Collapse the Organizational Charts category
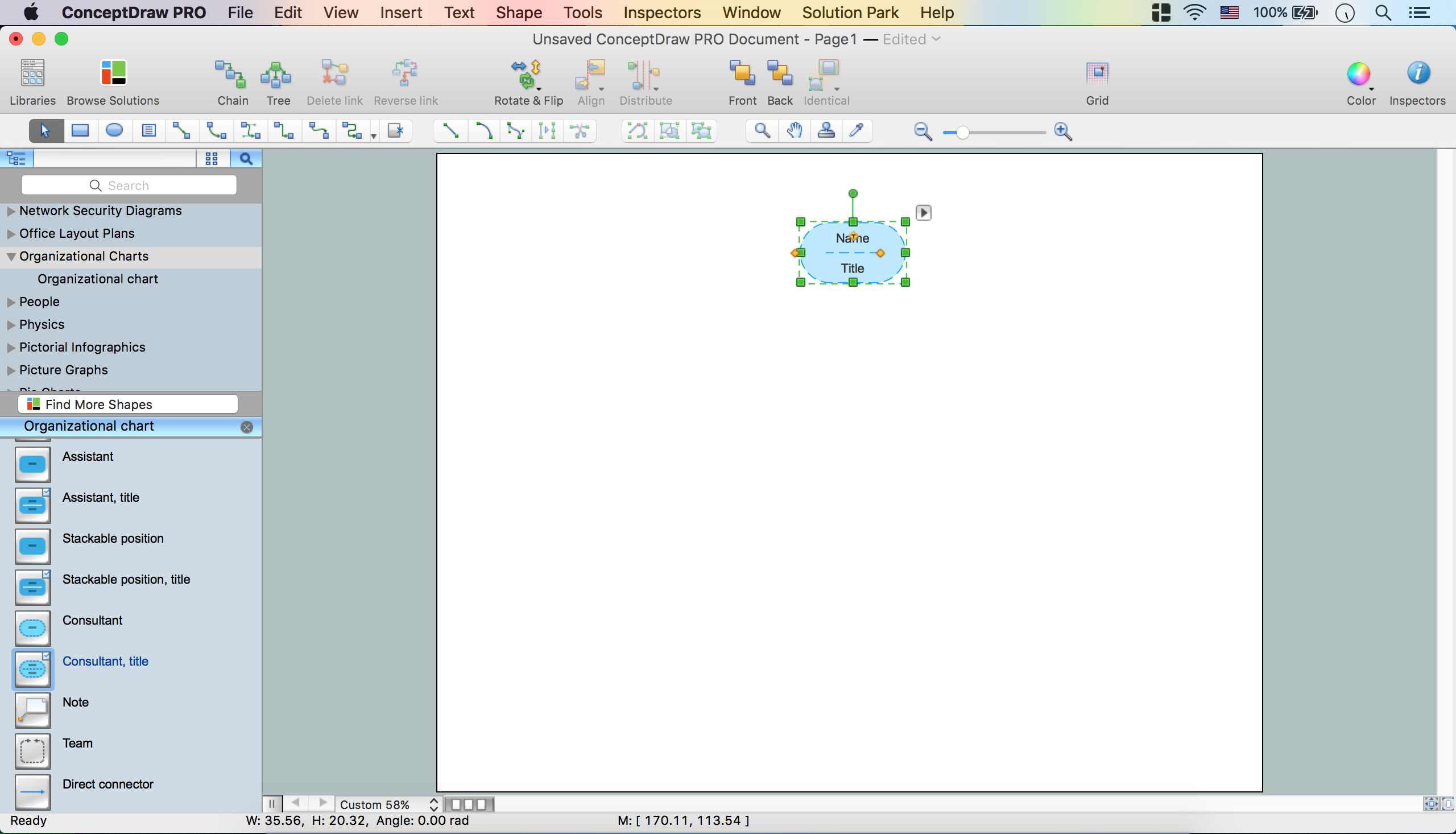Image resolution: width=1456 pixels, height=834 pixels. pyautogui.click(x=11, y=257)
